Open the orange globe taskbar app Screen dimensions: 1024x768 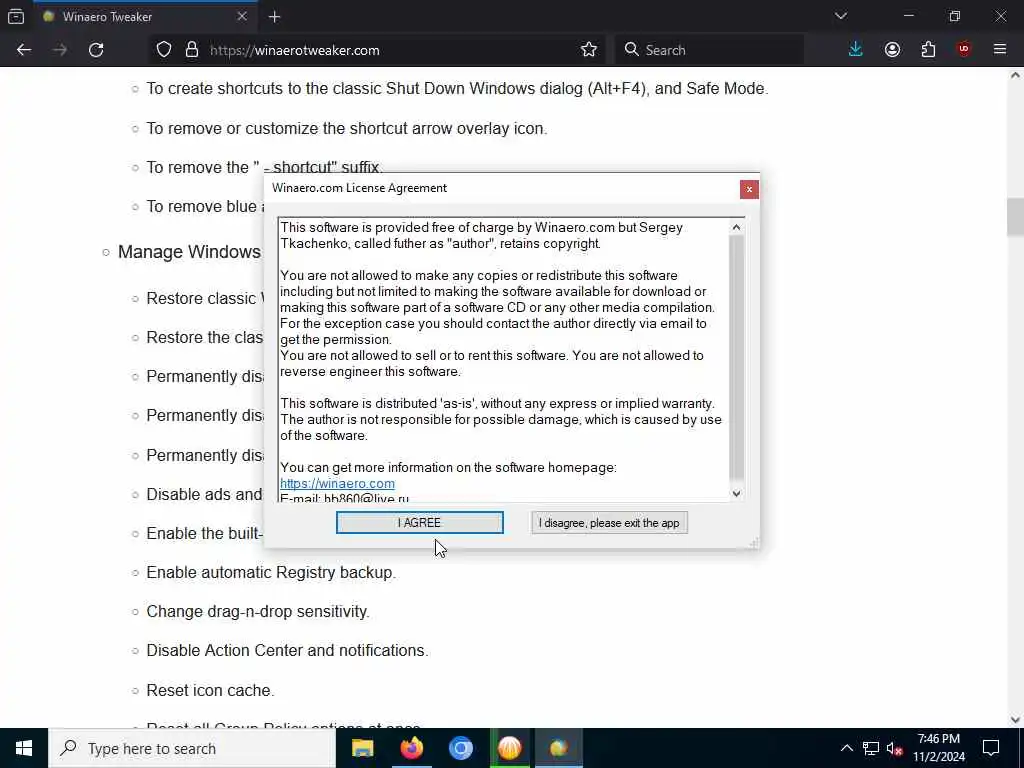[509, 748]
